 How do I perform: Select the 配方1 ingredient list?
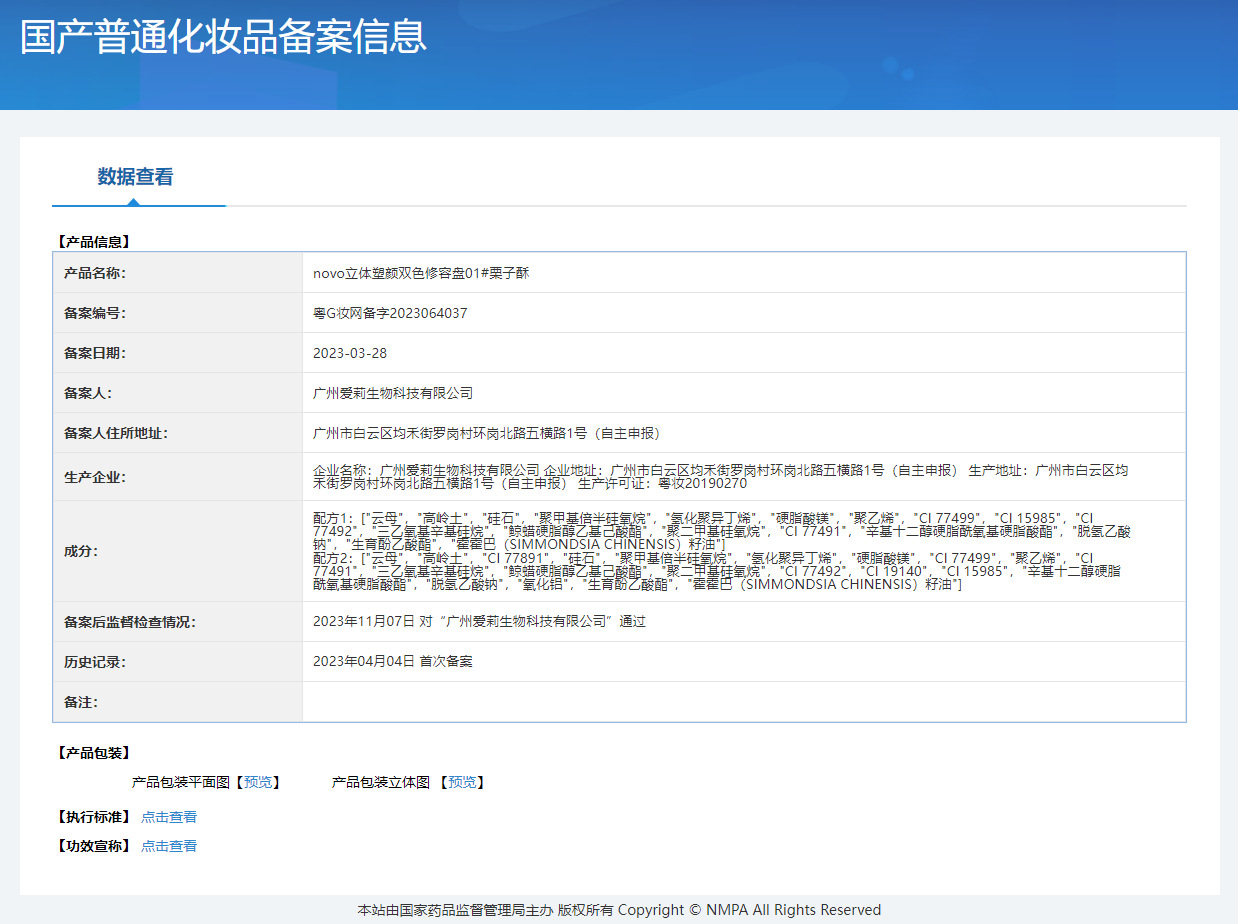(x=722, y=531)
